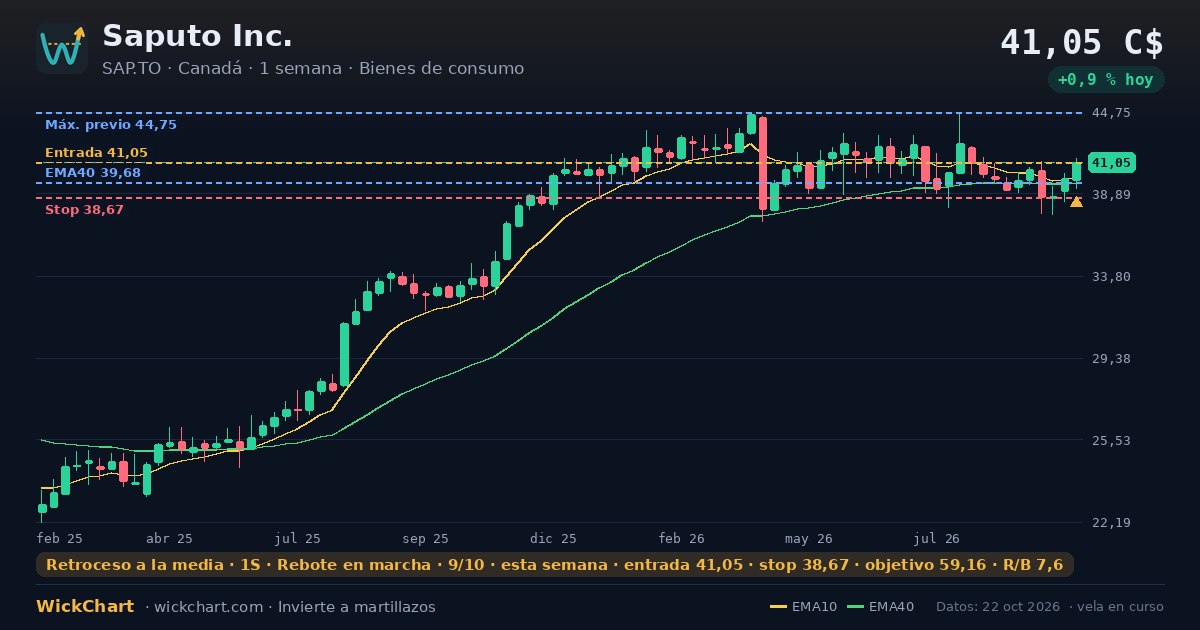The width and height of the screenshot is (1200, 630).
Task: Click the EMA40 green legend swatch
Action: [x=855, y=607]
